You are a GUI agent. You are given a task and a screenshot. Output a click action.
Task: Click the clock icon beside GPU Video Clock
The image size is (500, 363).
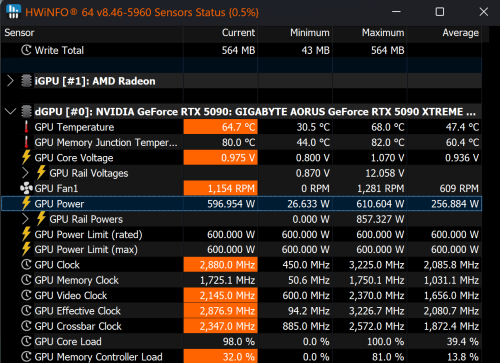(26, 295)
